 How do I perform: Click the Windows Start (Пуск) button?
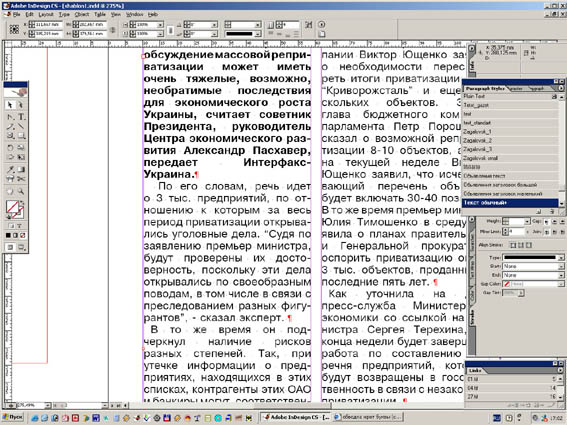coord(13,417)
